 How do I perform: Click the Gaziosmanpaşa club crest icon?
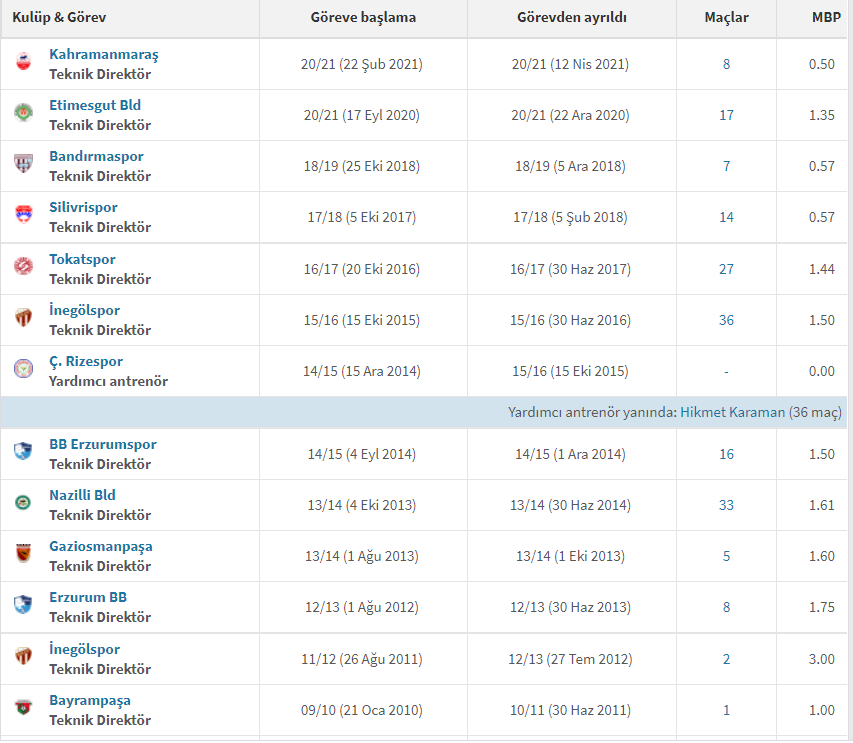23,555
